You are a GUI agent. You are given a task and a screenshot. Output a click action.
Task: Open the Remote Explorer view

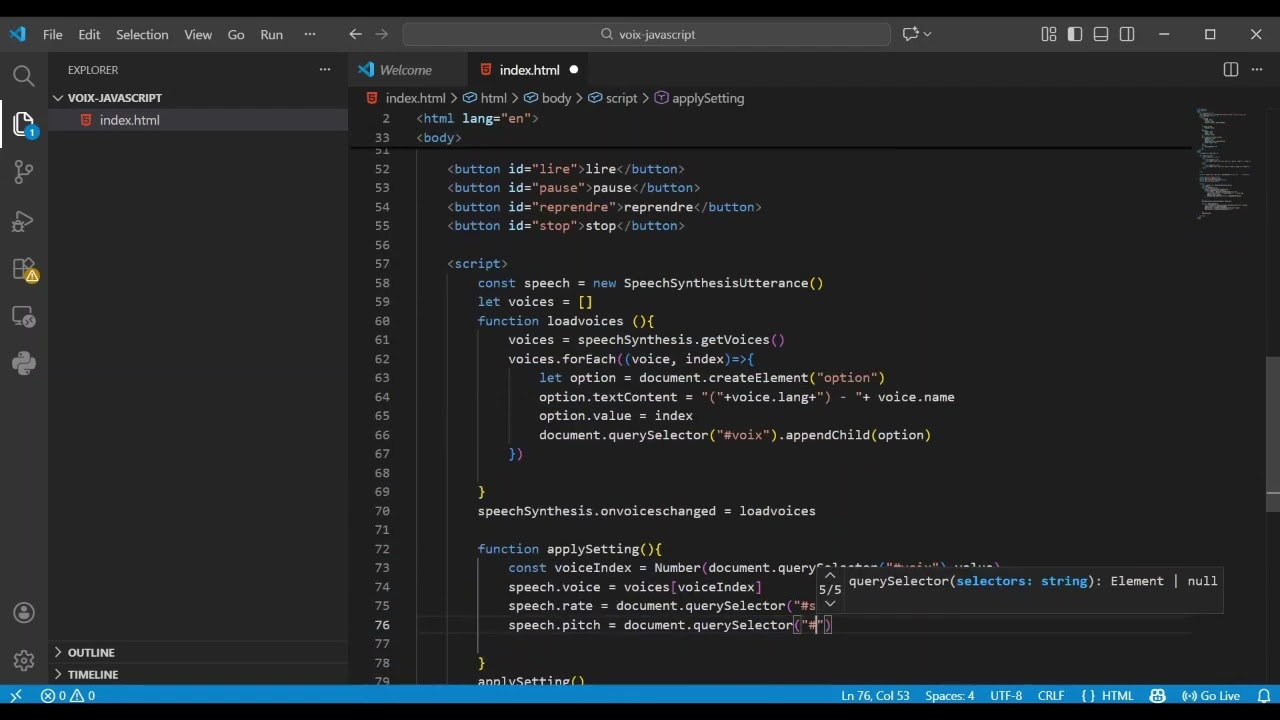24,316
